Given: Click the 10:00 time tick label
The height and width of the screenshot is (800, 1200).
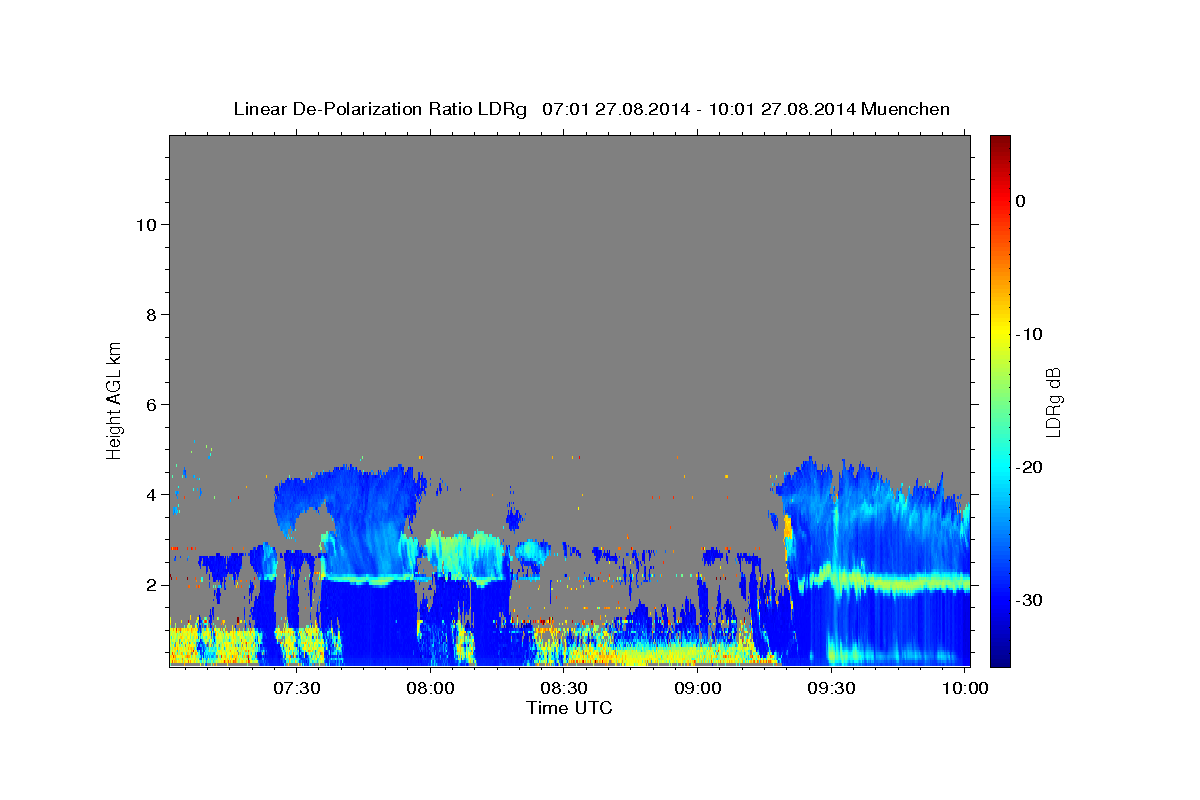Looking at the screenshot, I should click(964, 688).
